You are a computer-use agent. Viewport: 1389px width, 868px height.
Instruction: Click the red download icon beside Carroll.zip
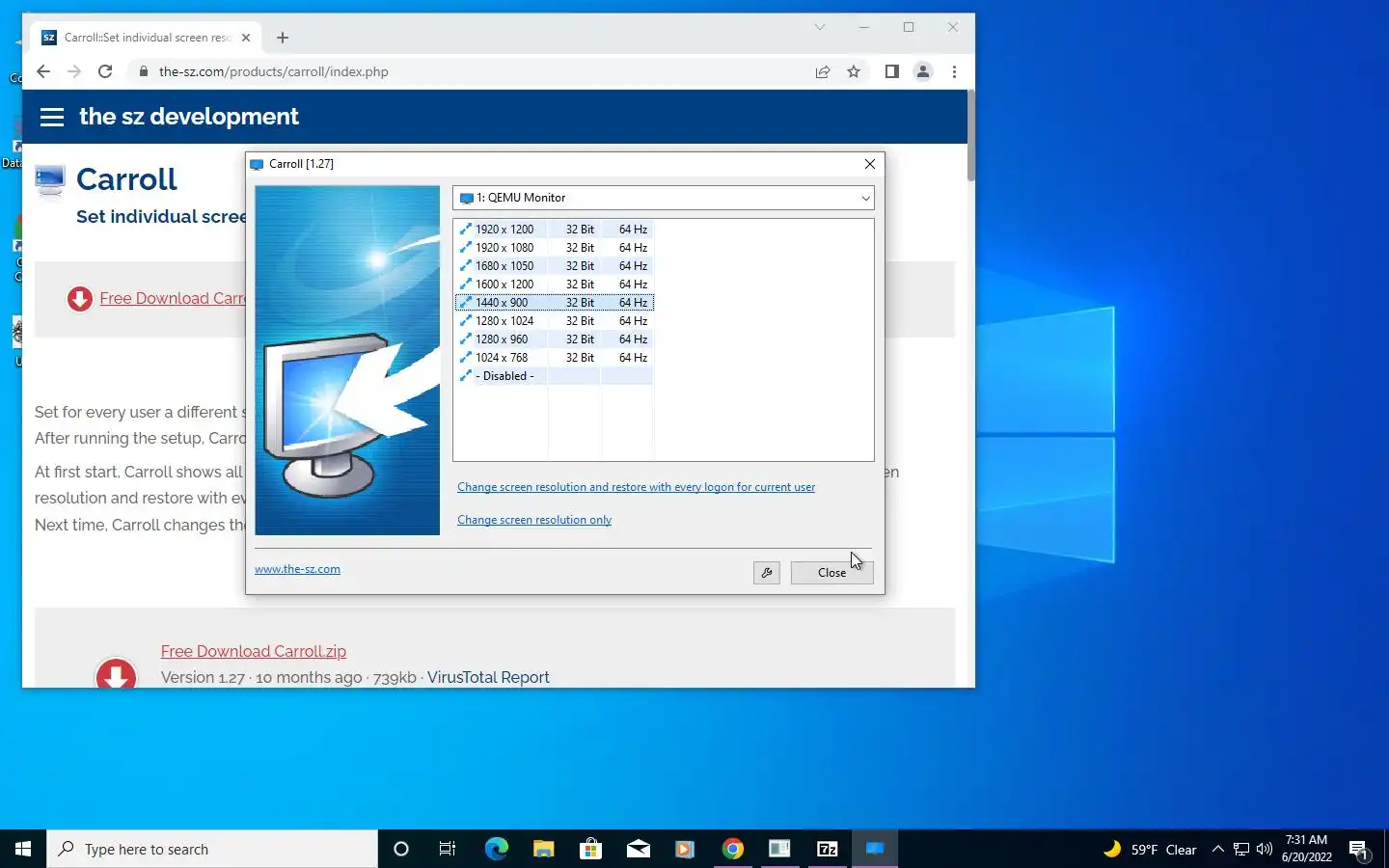tap(116, 673)
